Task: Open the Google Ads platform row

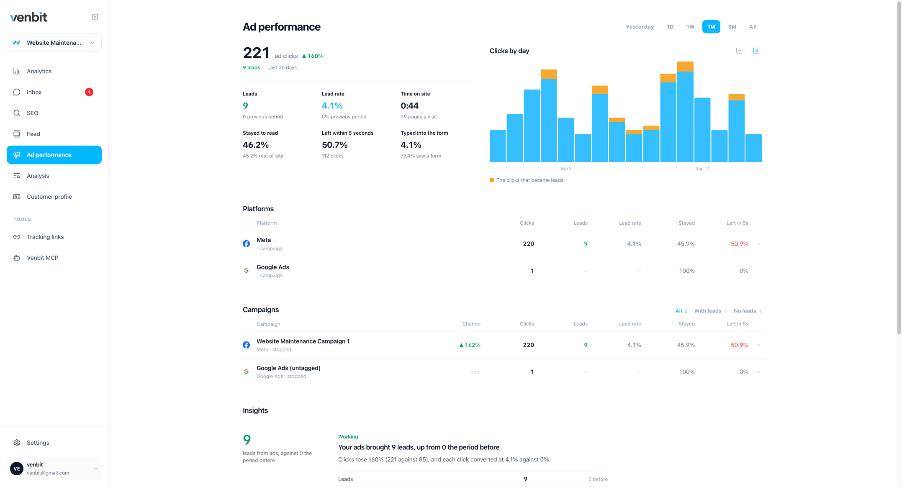Action: 504,271
